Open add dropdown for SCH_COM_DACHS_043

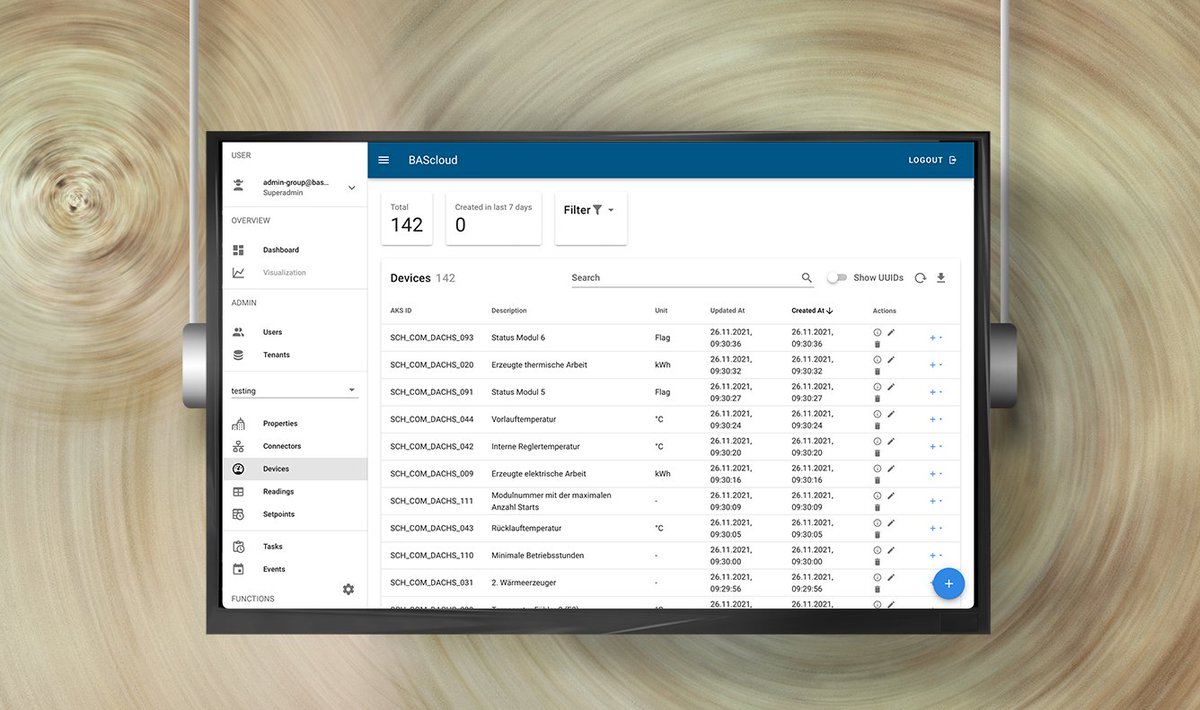click(936, 528)
